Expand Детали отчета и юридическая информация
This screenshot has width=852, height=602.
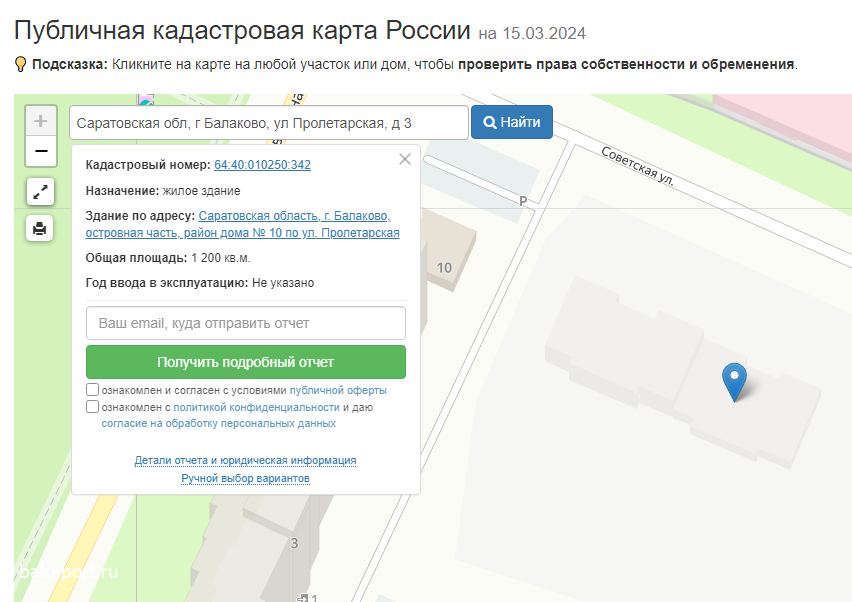point(245,461)
